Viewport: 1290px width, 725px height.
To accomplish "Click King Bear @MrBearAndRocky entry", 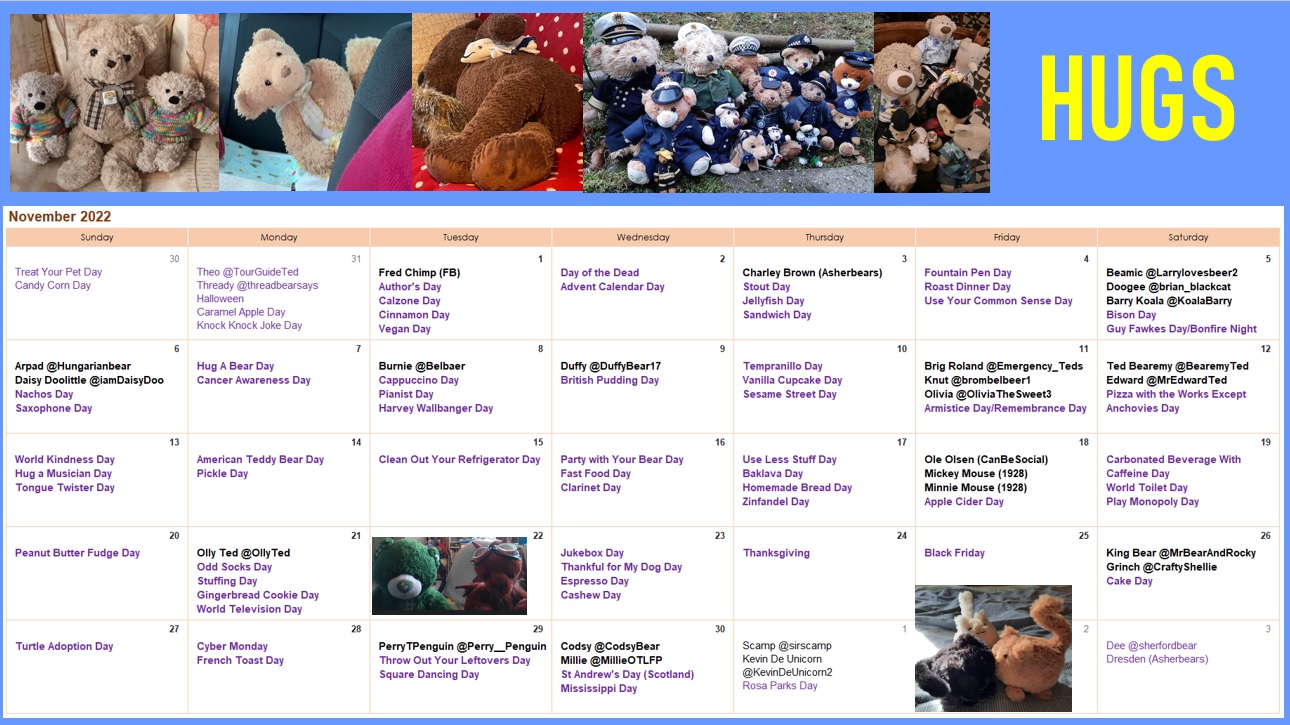I will [1180, 553].
